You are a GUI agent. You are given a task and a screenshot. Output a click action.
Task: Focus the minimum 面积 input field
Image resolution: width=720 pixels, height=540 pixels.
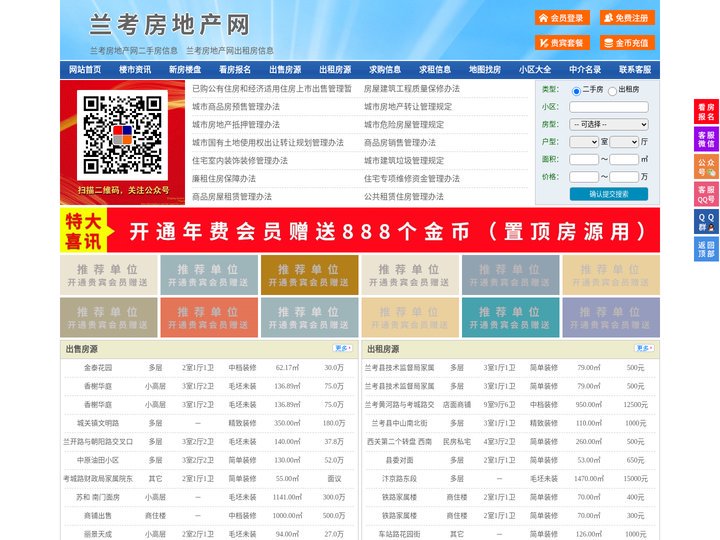point(584,159)
